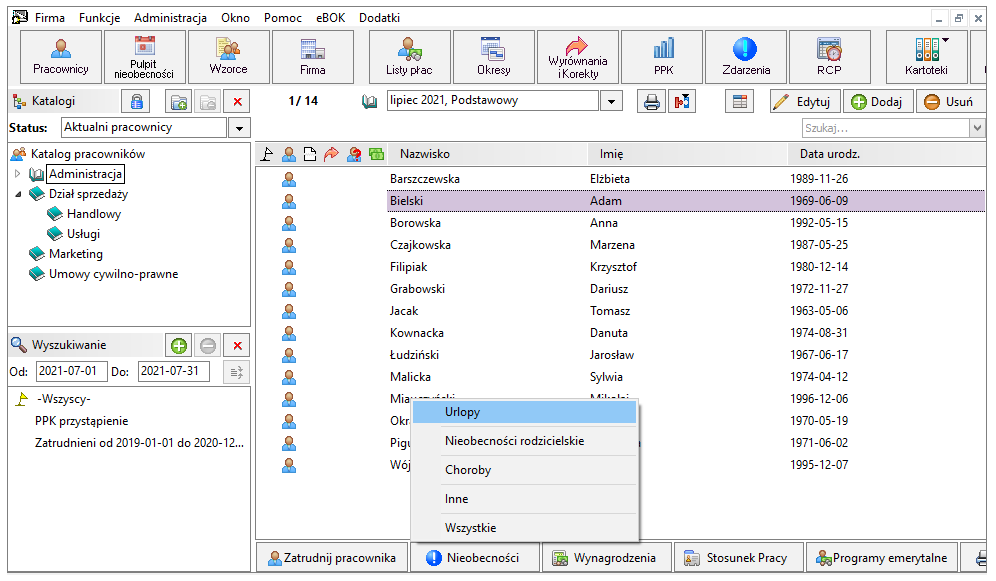
Task: Click the red X icon in the Katalogi bar
Action: [238, 102]
